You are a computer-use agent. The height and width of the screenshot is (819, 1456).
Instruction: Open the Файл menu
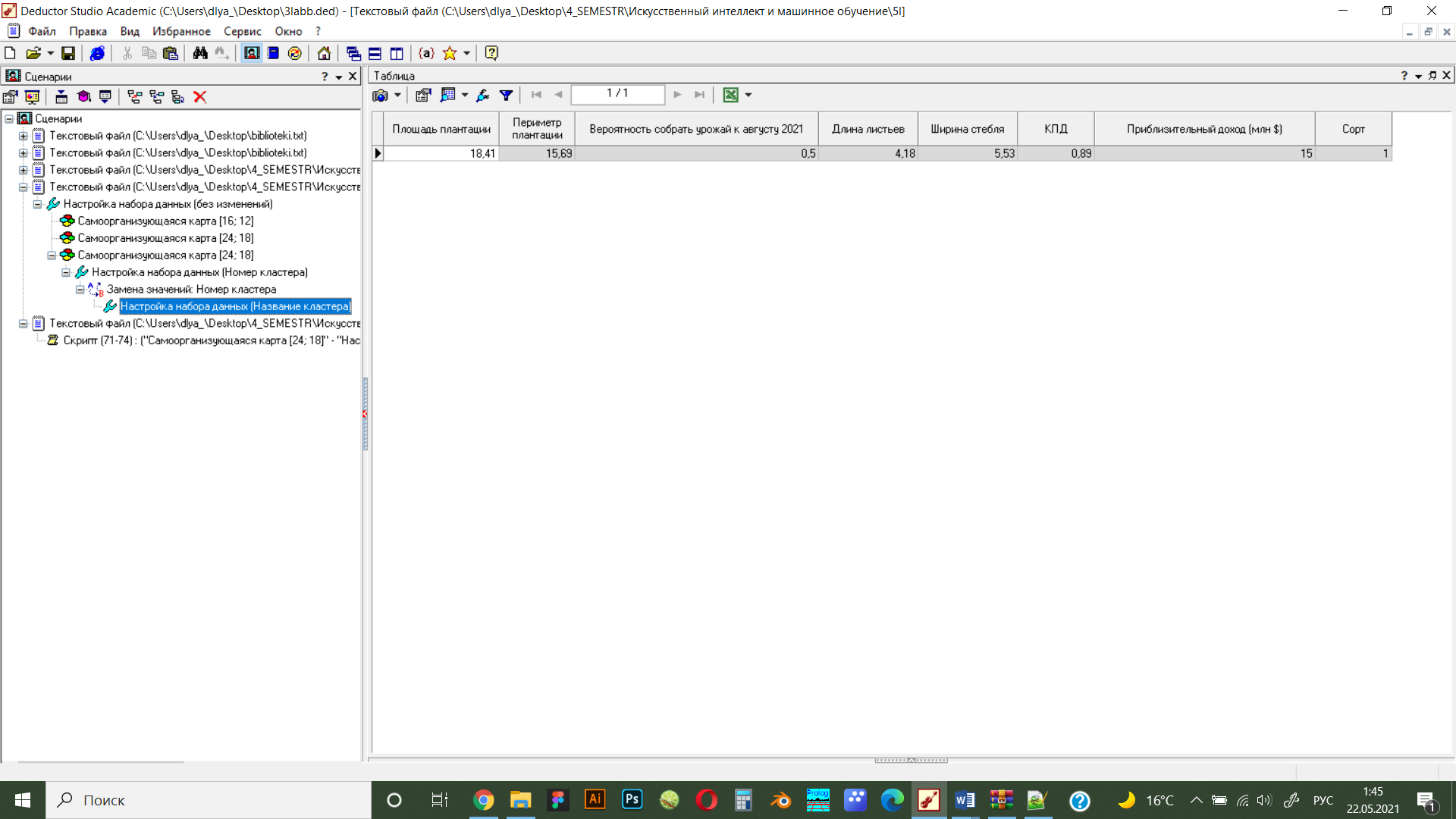pyautogui.click(x=42, y=31)
